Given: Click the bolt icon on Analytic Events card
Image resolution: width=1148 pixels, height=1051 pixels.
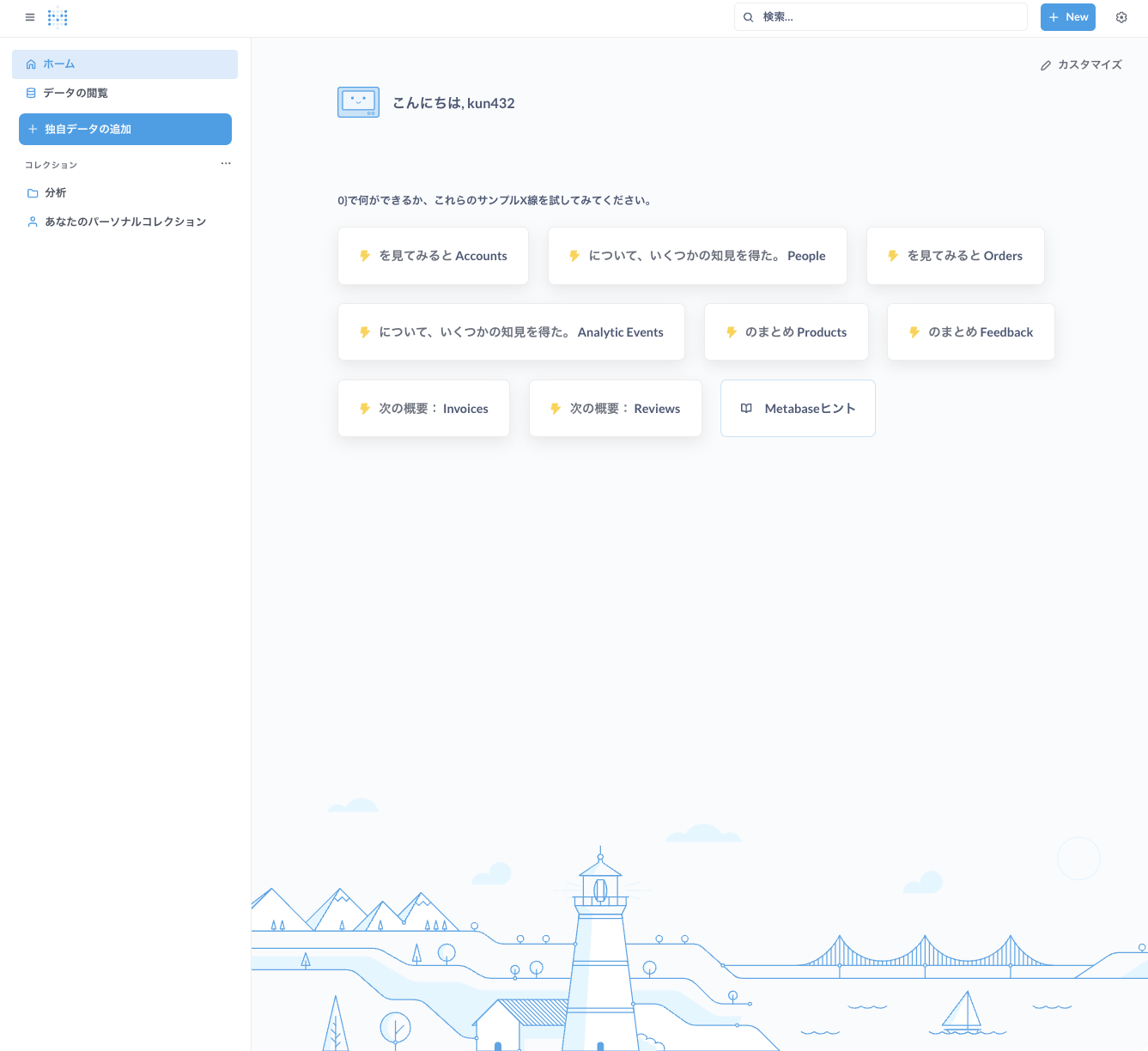Looking at the screenshot, I should pos(365,332).
